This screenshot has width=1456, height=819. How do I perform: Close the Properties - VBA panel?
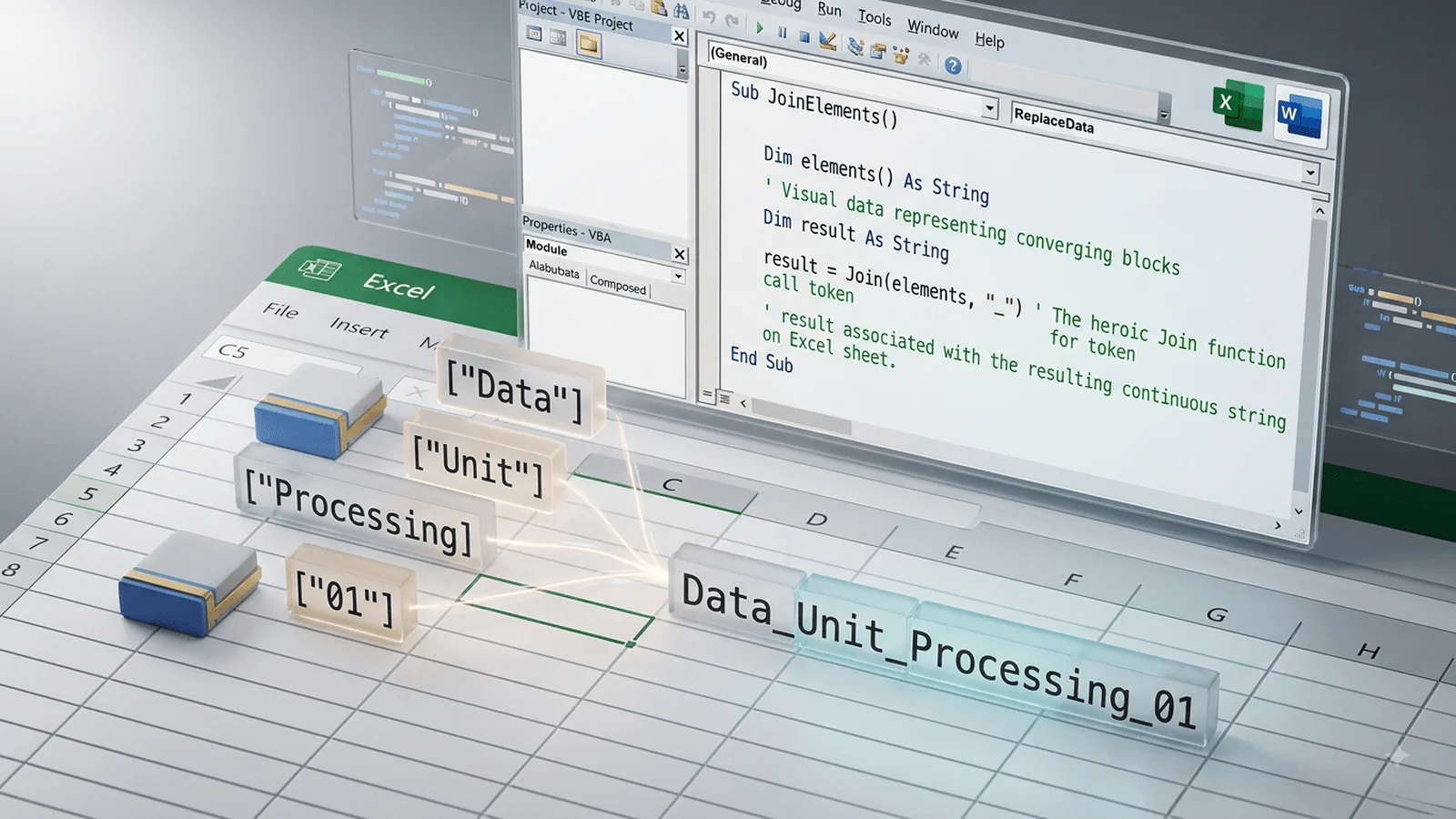point(680,254)
